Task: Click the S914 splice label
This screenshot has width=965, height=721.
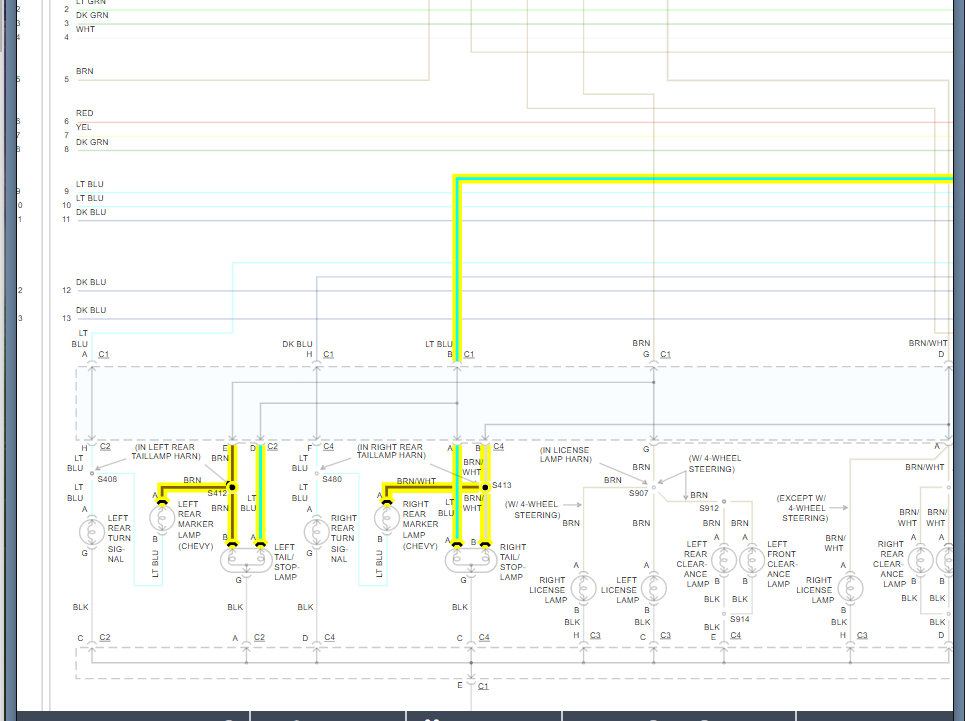Action: 740,619
